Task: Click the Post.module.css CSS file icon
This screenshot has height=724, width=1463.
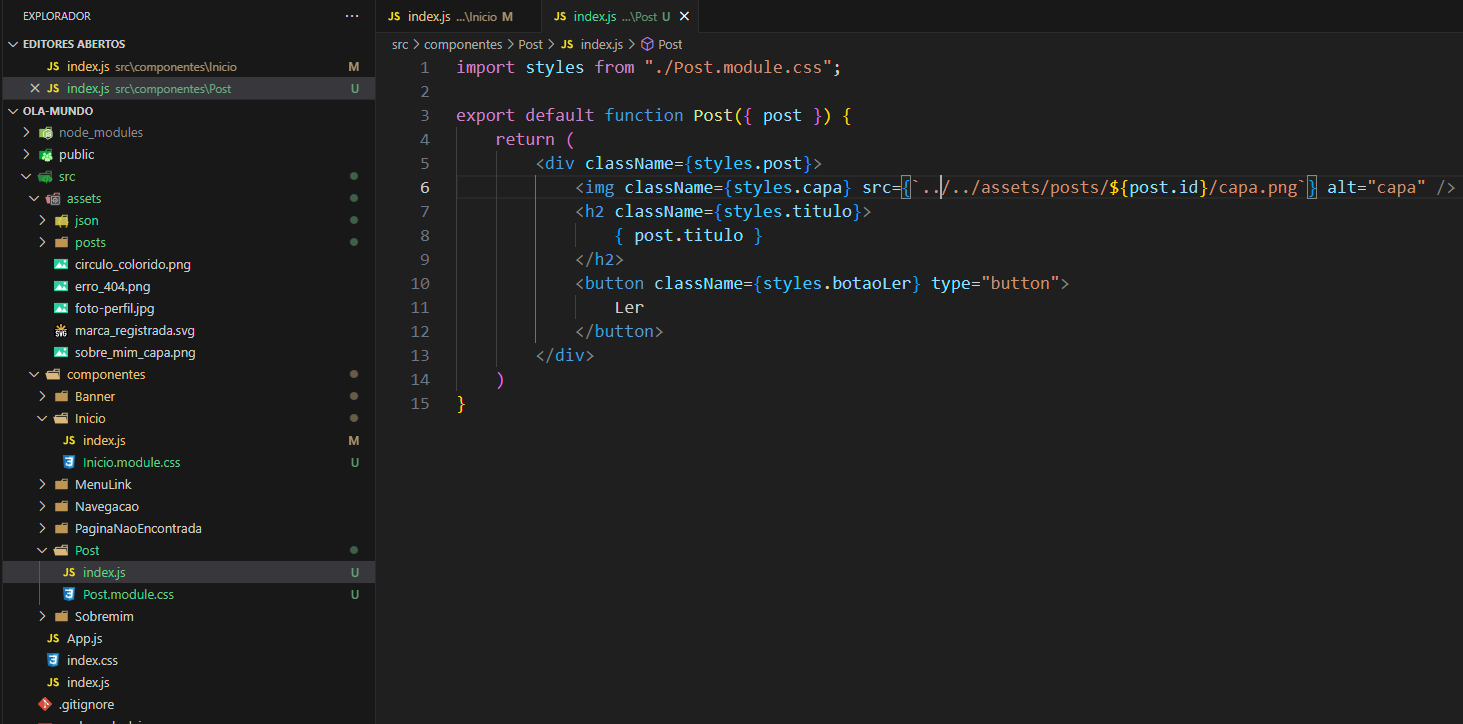Action: 68,594
